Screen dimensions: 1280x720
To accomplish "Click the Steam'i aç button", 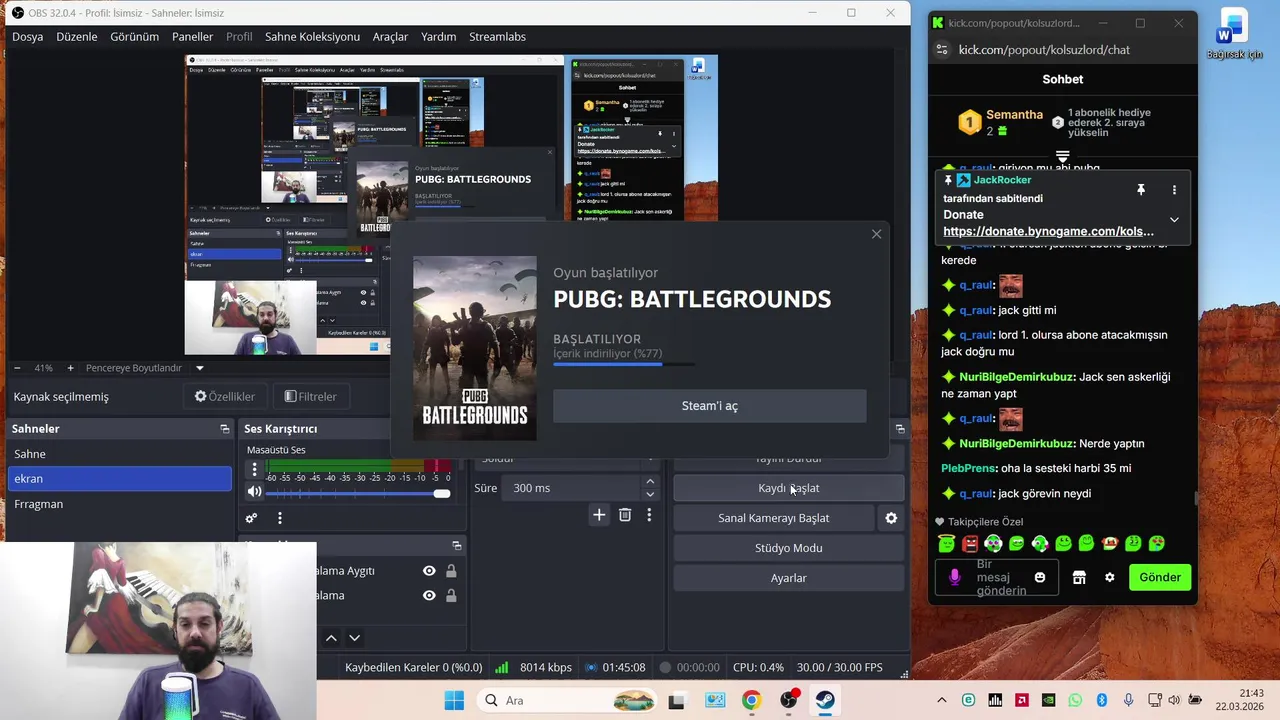I will (x=710, y=406).
